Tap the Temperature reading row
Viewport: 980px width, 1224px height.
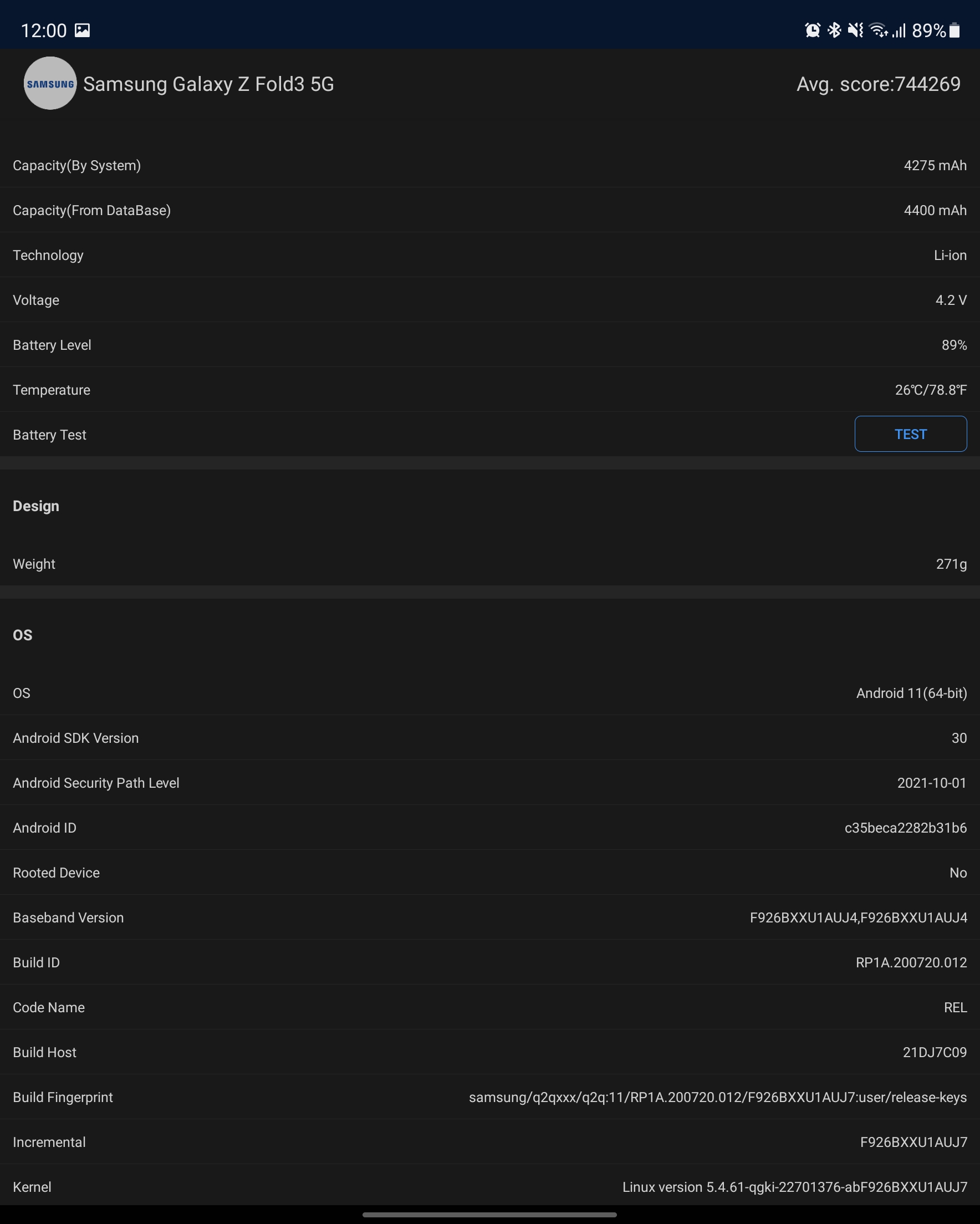click(490, 390)
